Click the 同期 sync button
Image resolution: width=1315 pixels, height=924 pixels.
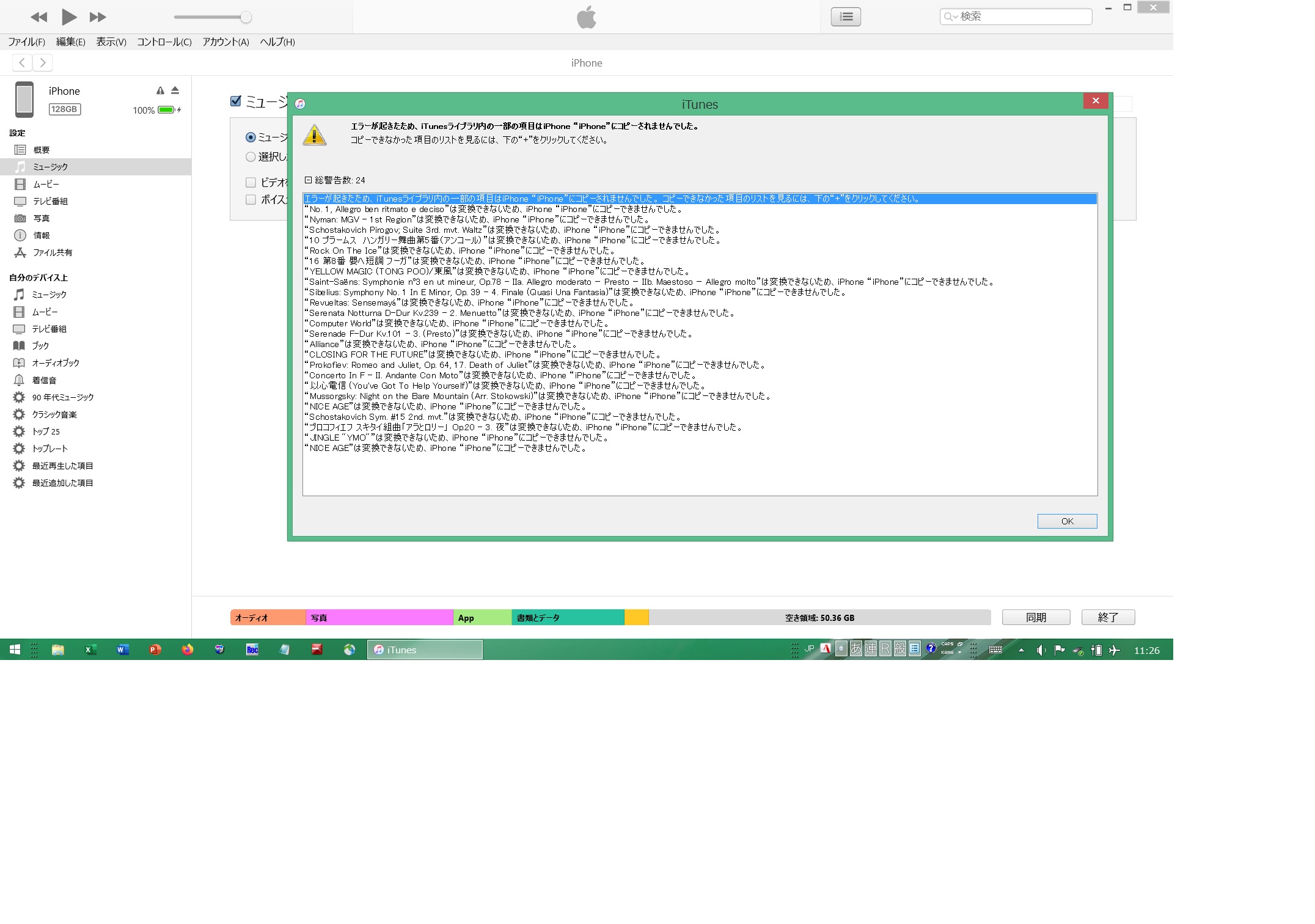[x=1036, y=617]
